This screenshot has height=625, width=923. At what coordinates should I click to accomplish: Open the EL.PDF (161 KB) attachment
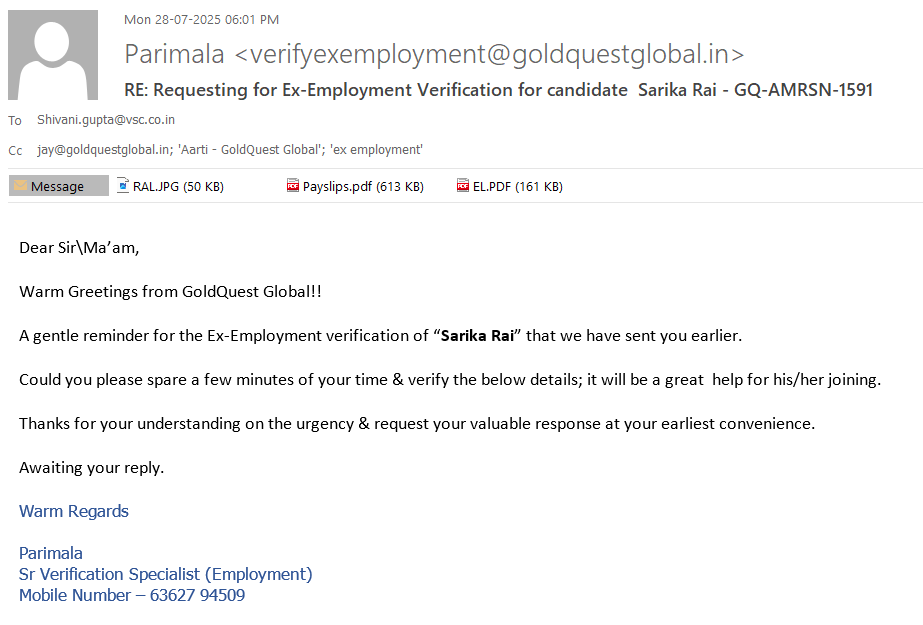517,186
